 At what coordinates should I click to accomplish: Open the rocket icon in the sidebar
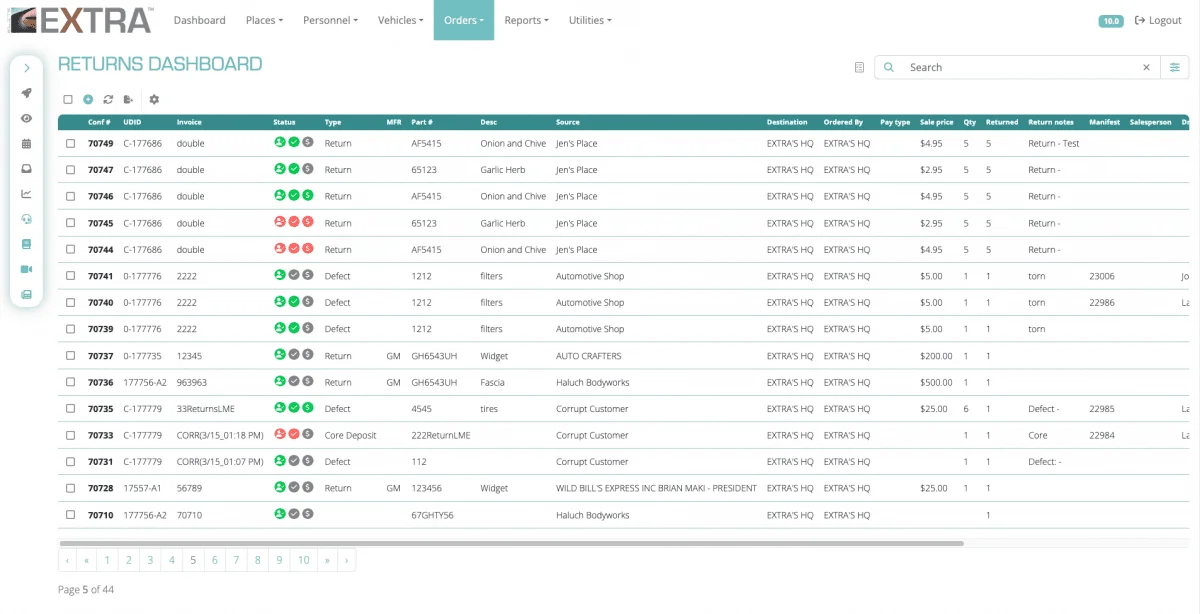coord(27,93)
